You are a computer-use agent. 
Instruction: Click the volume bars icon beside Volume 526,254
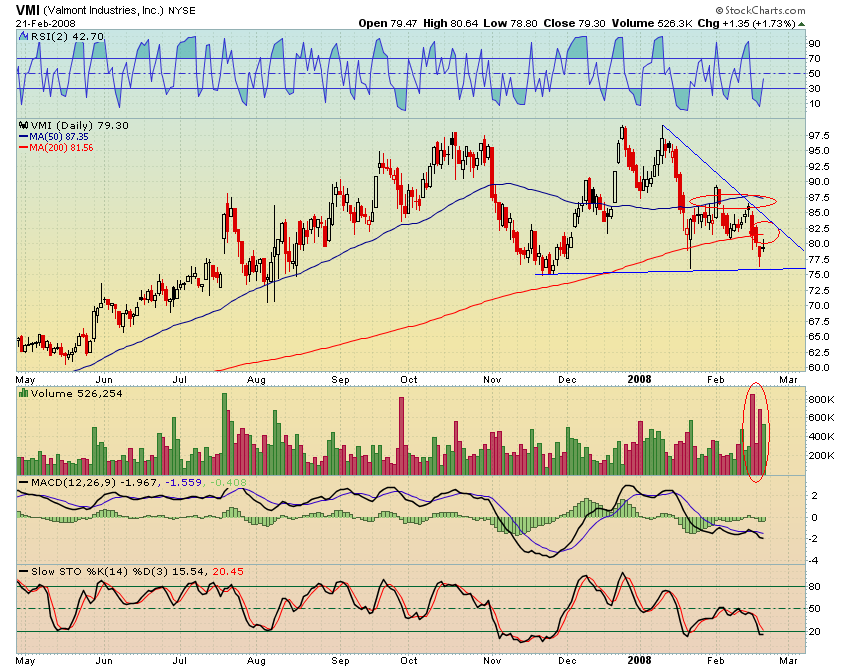pyautogui.click(x=23, y=393)
